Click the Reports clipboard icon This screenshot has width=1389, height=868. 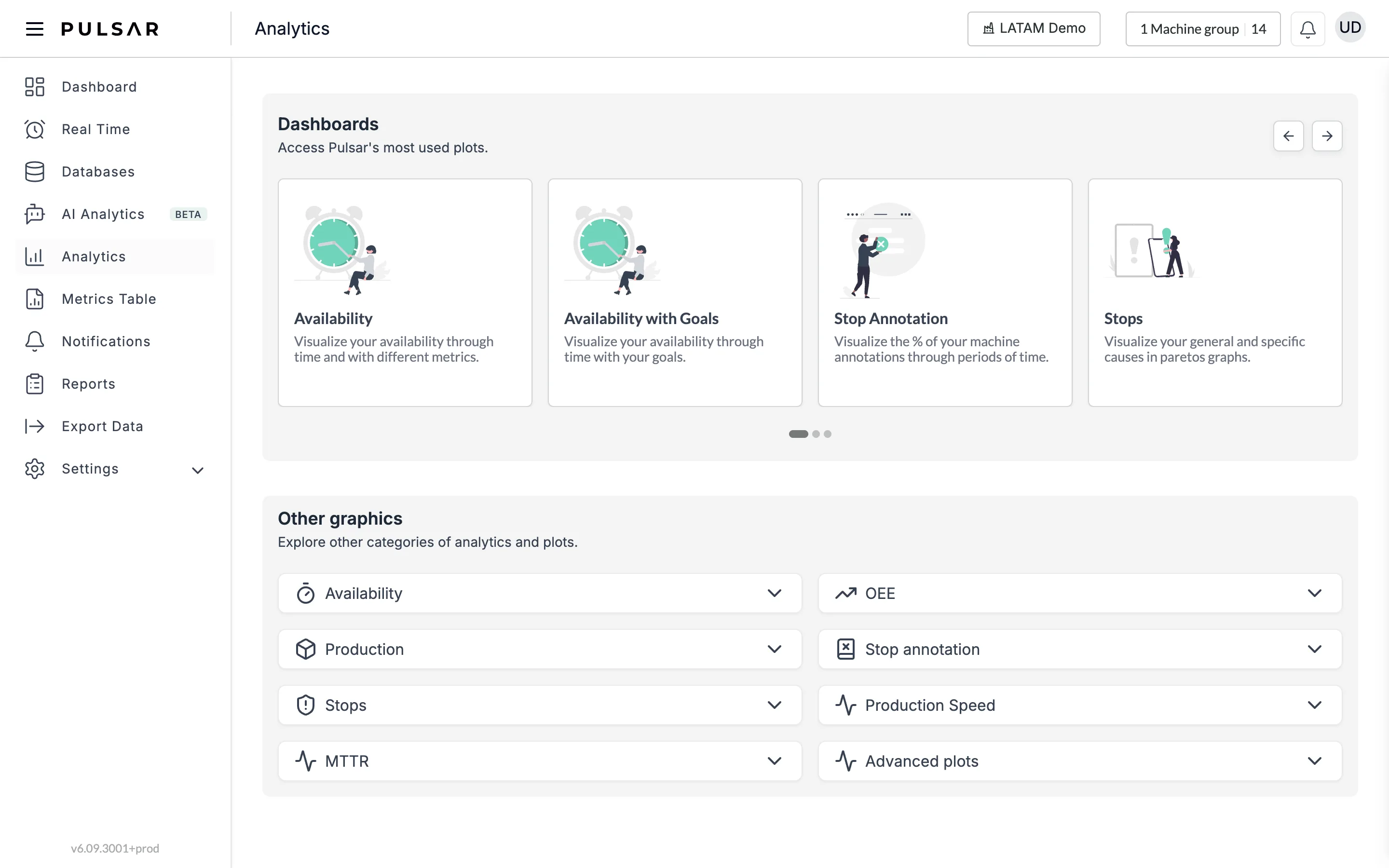click(34, 384)
